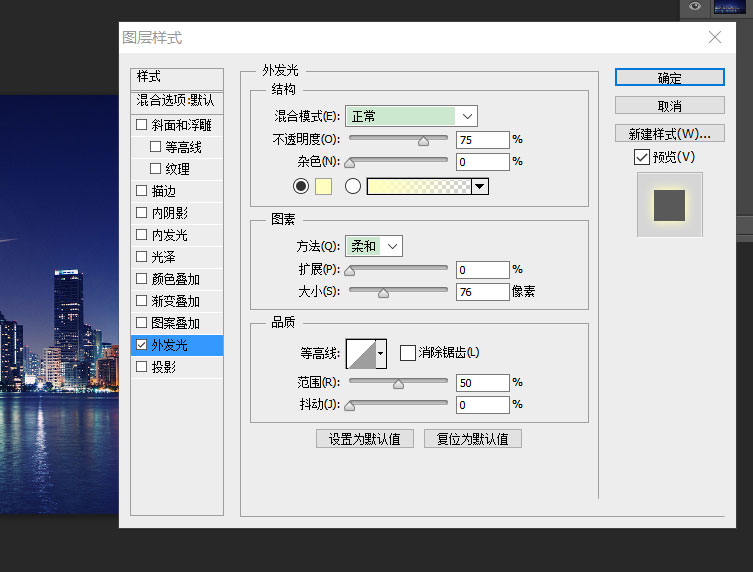
Task: Select the 描边 style entry
Action: [163, 191]
